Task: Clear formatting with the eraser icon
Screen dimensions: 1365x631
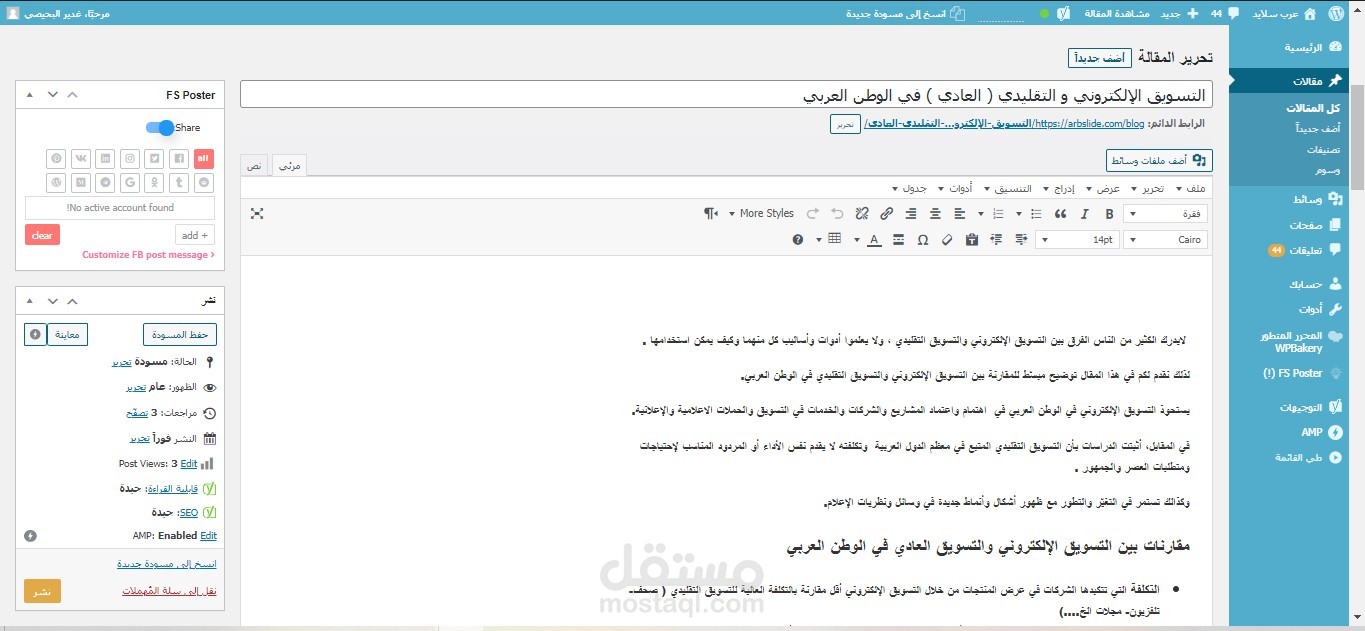Action: pos(947,240)
